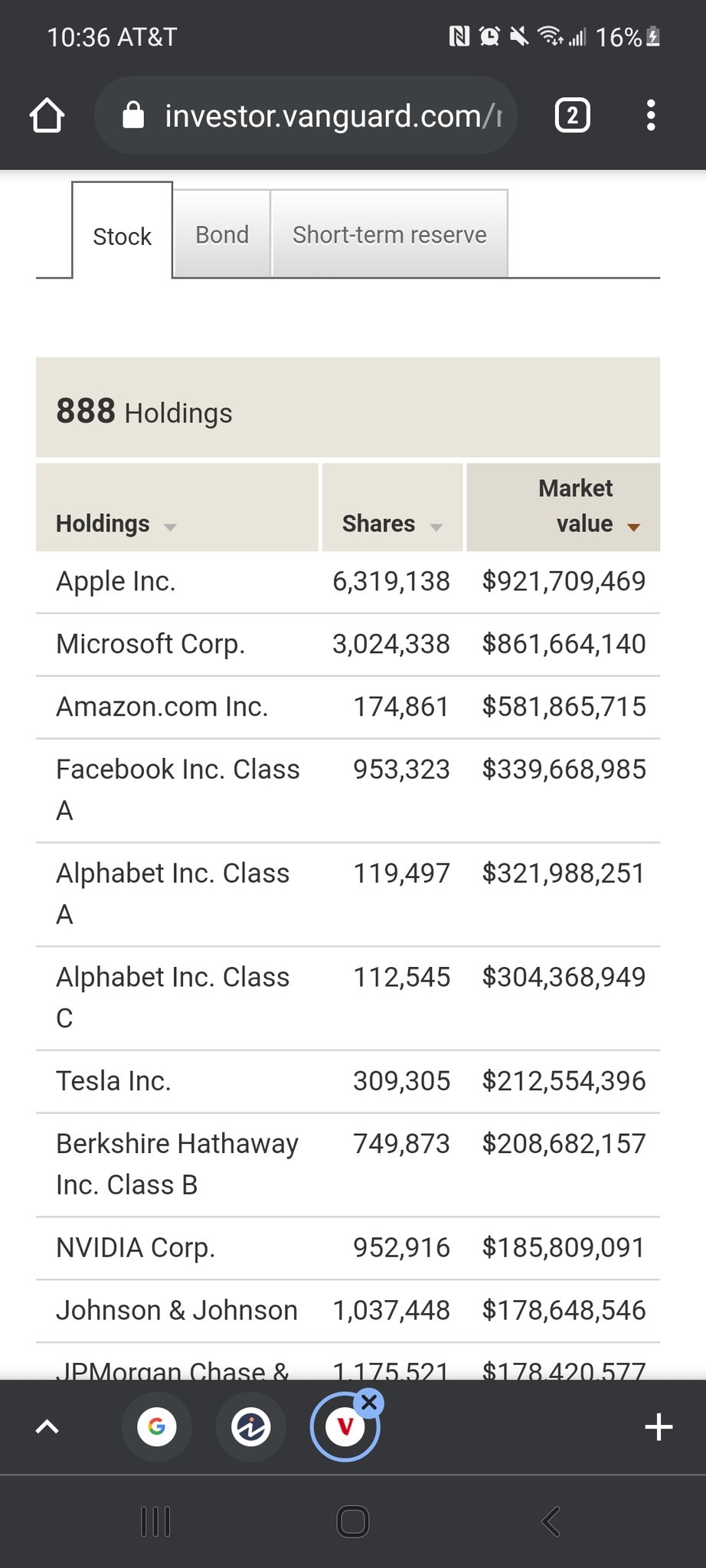Switch to the Bond tab

coord(222,234)
